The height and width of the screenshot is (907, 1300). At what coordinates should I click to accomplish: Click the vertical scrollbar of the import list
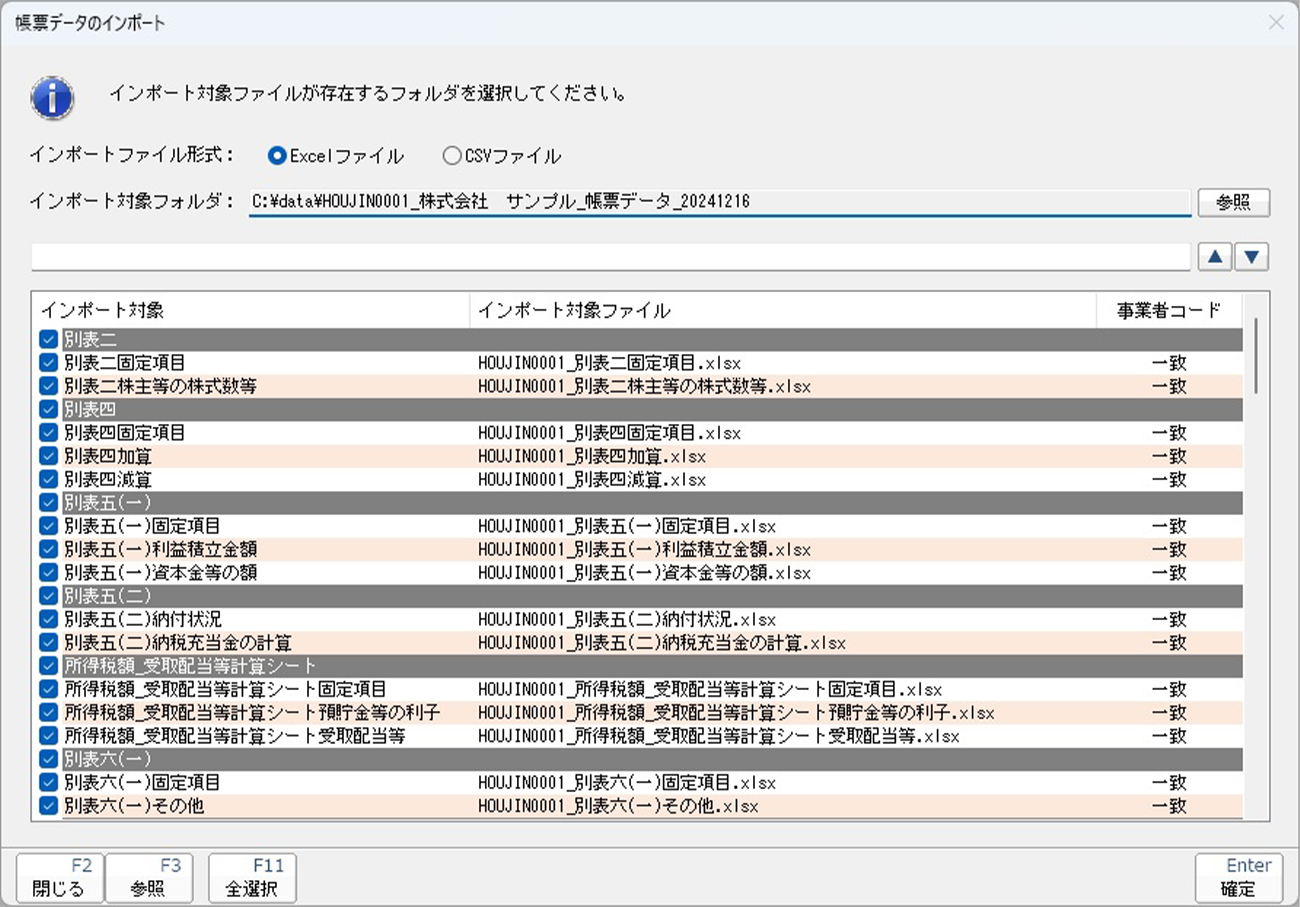tap(1256, 356)
